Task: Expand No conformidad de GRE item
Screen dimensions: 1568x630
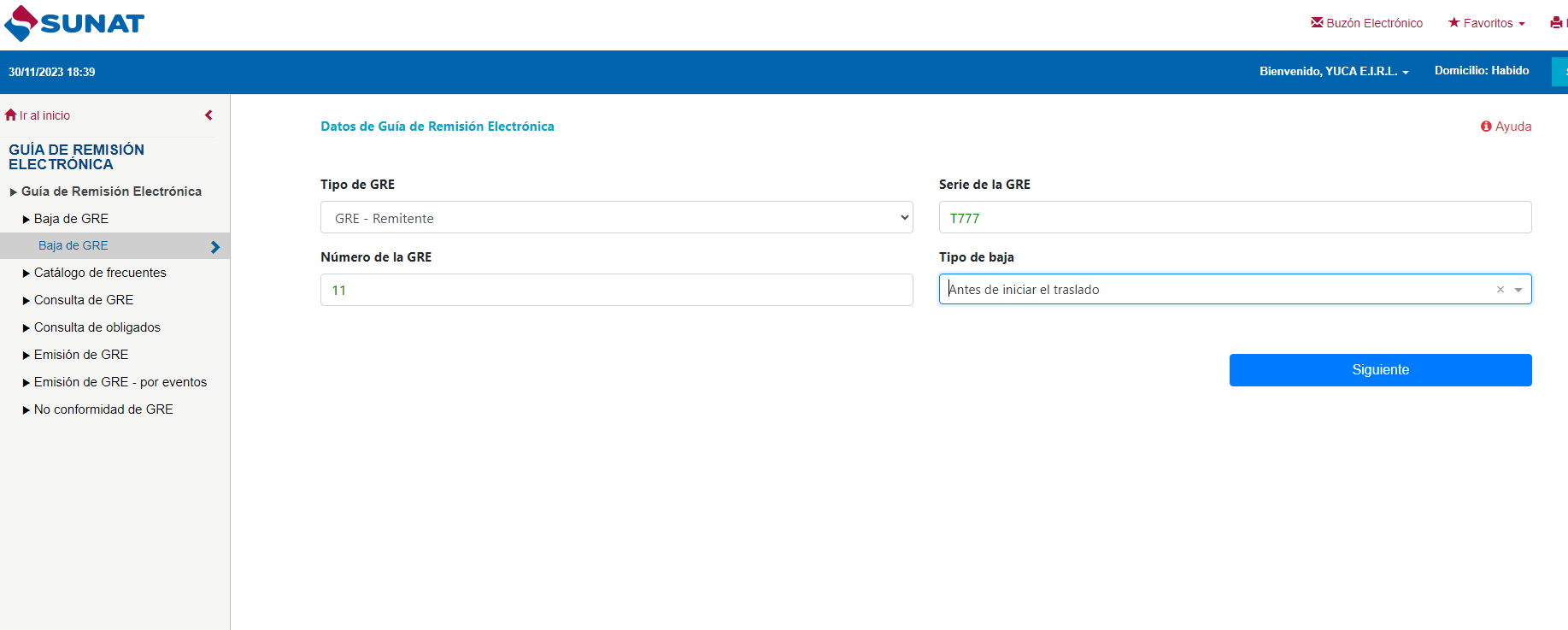Action: [x=103, y=409]
